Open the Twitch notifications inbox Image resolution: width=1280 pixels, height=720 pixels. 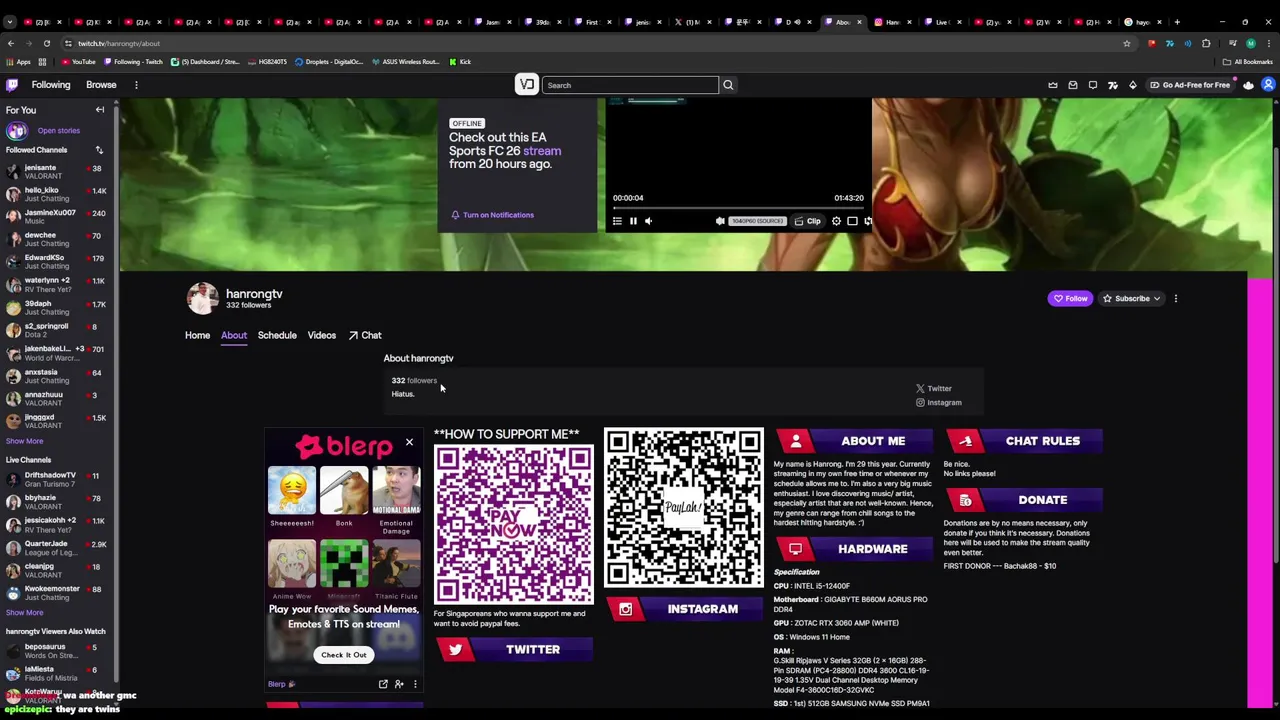tap(1073, 85)
